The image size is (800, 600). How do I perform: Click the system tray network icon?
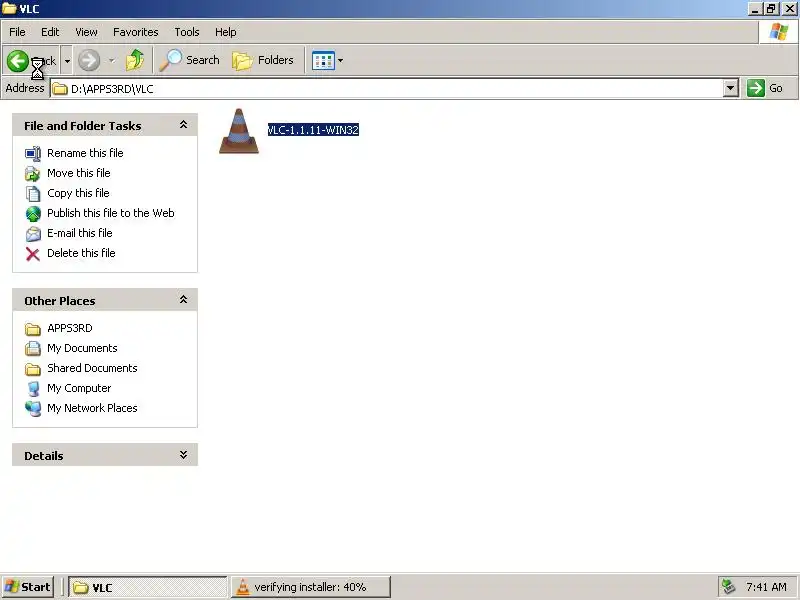(x=728, y=587)
